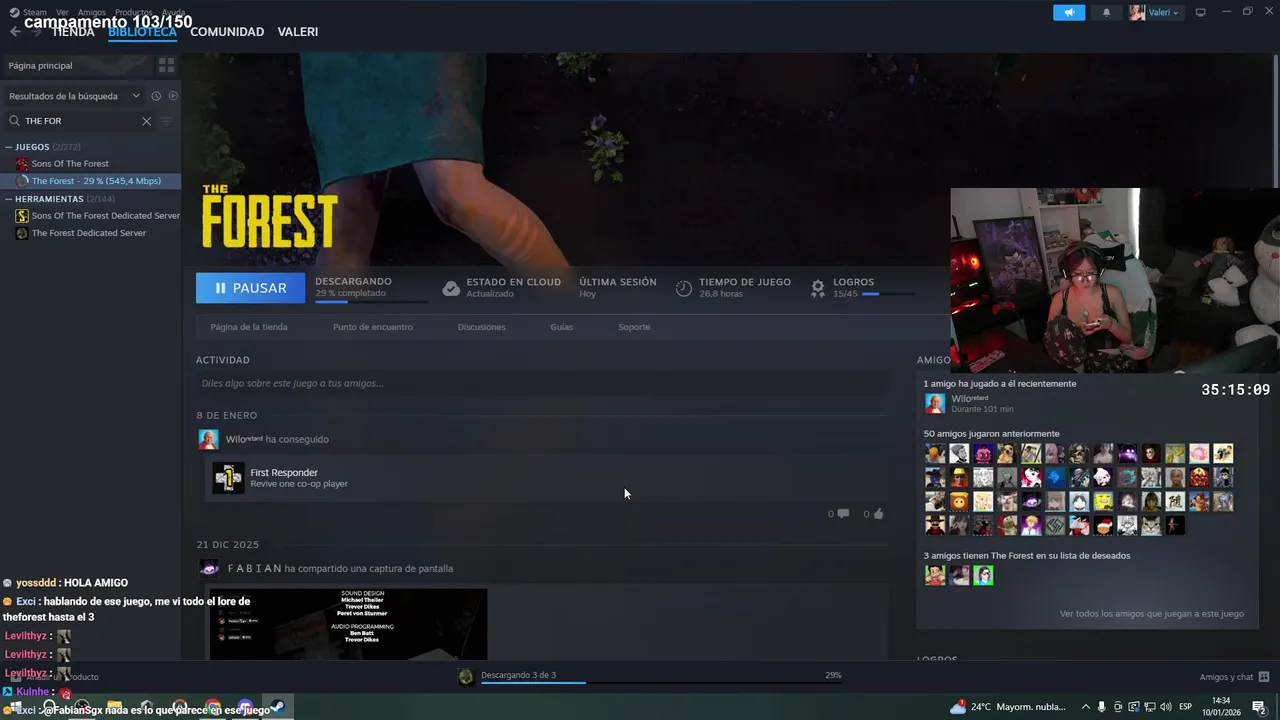
Task: Open F A B I A N's avatar
Action: [209, 568]
